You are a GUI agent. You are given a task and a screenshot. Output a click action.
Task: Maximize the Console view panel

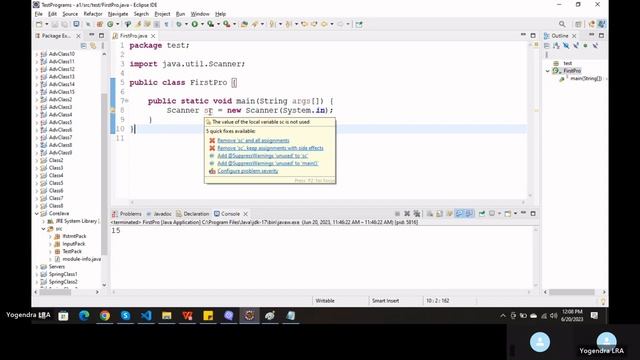click(x=533, y=213)
